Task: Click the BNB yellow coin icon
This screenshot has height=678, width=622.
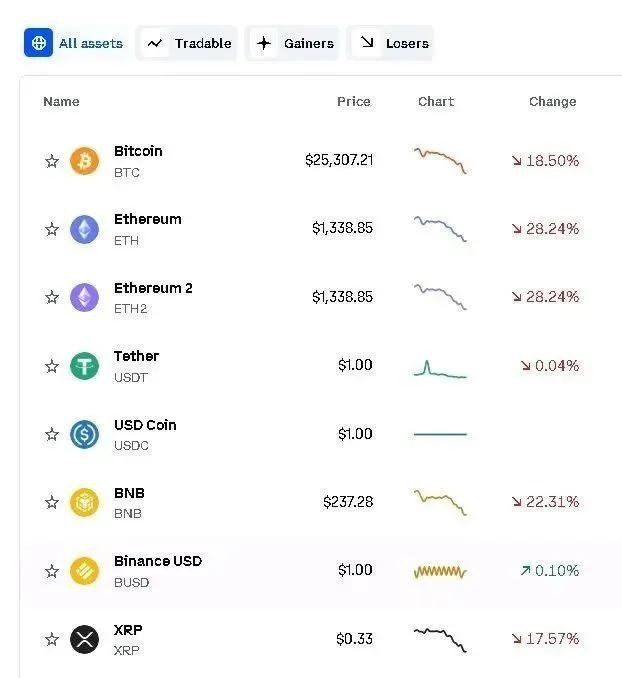Action: tap(84, 502)
